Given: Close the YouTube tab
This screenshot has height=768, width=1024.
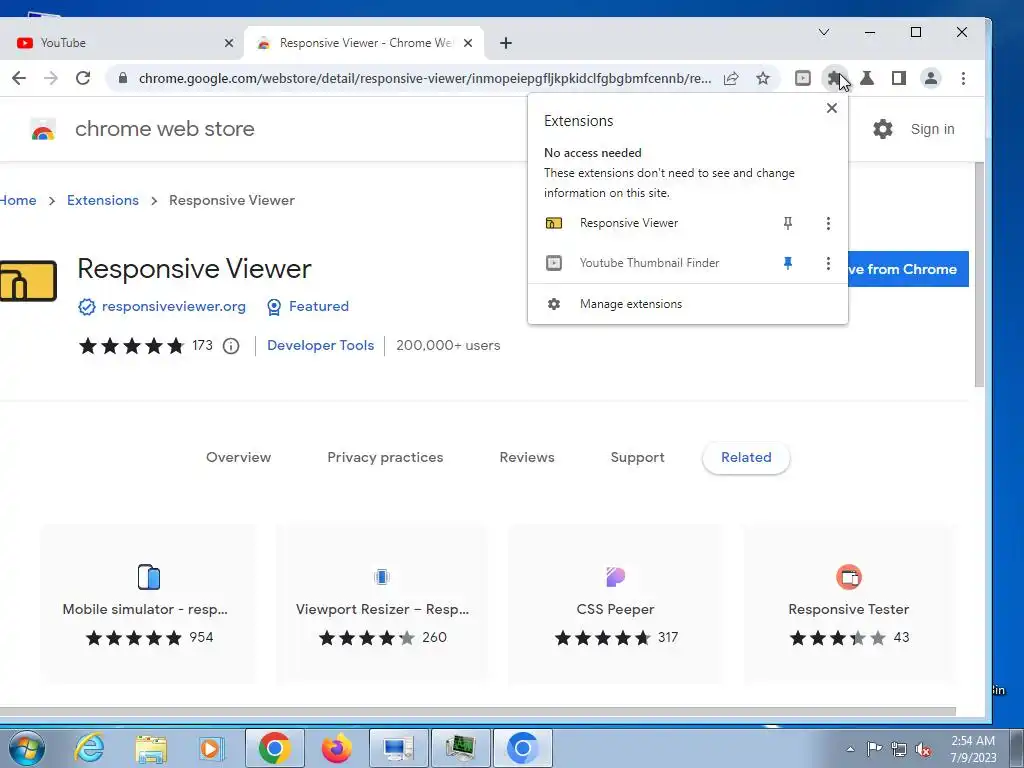Looking at the screenshot, I should coord(229,43).
